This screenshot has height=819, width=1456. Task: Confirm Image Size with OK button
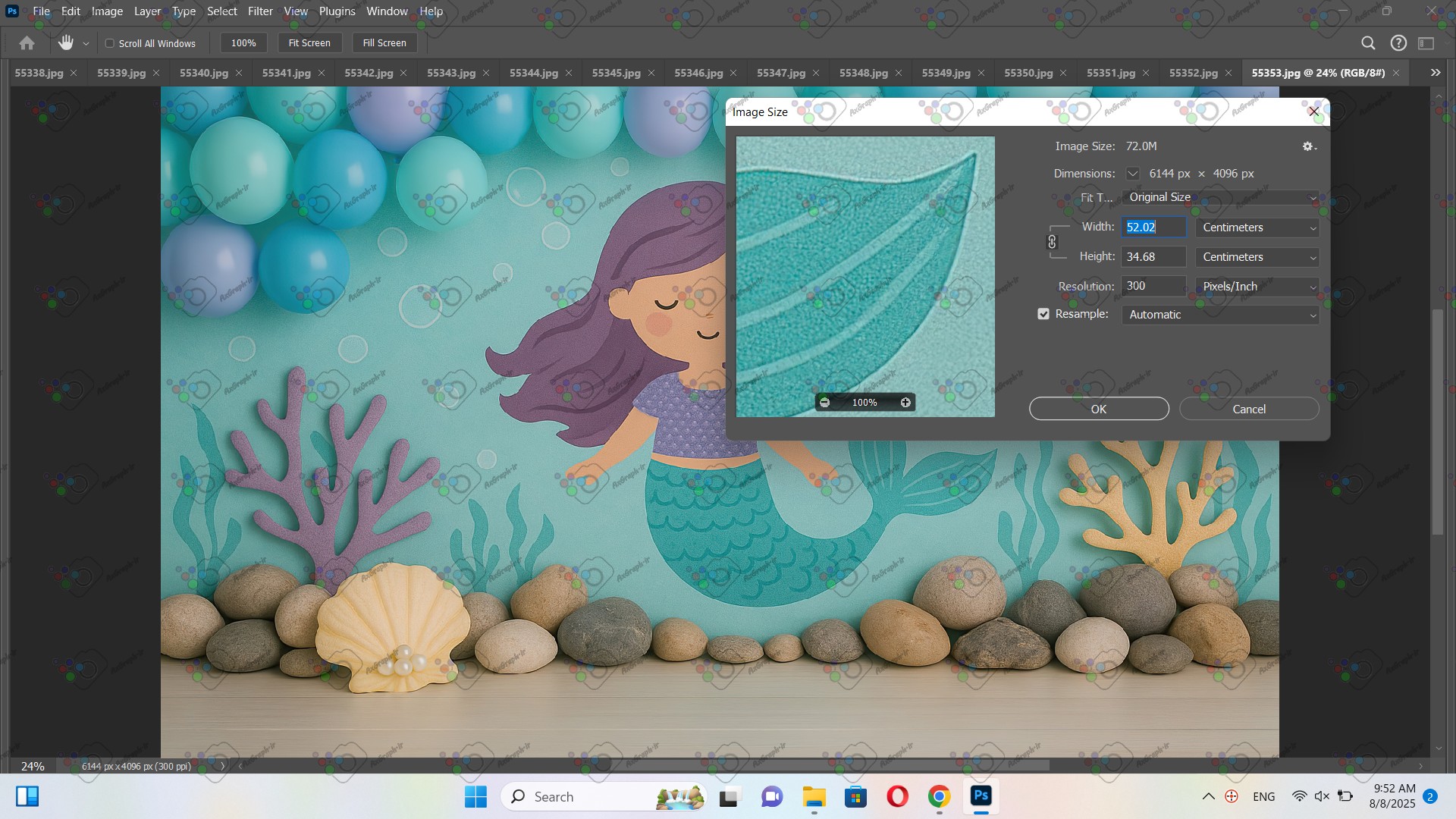1099,409
